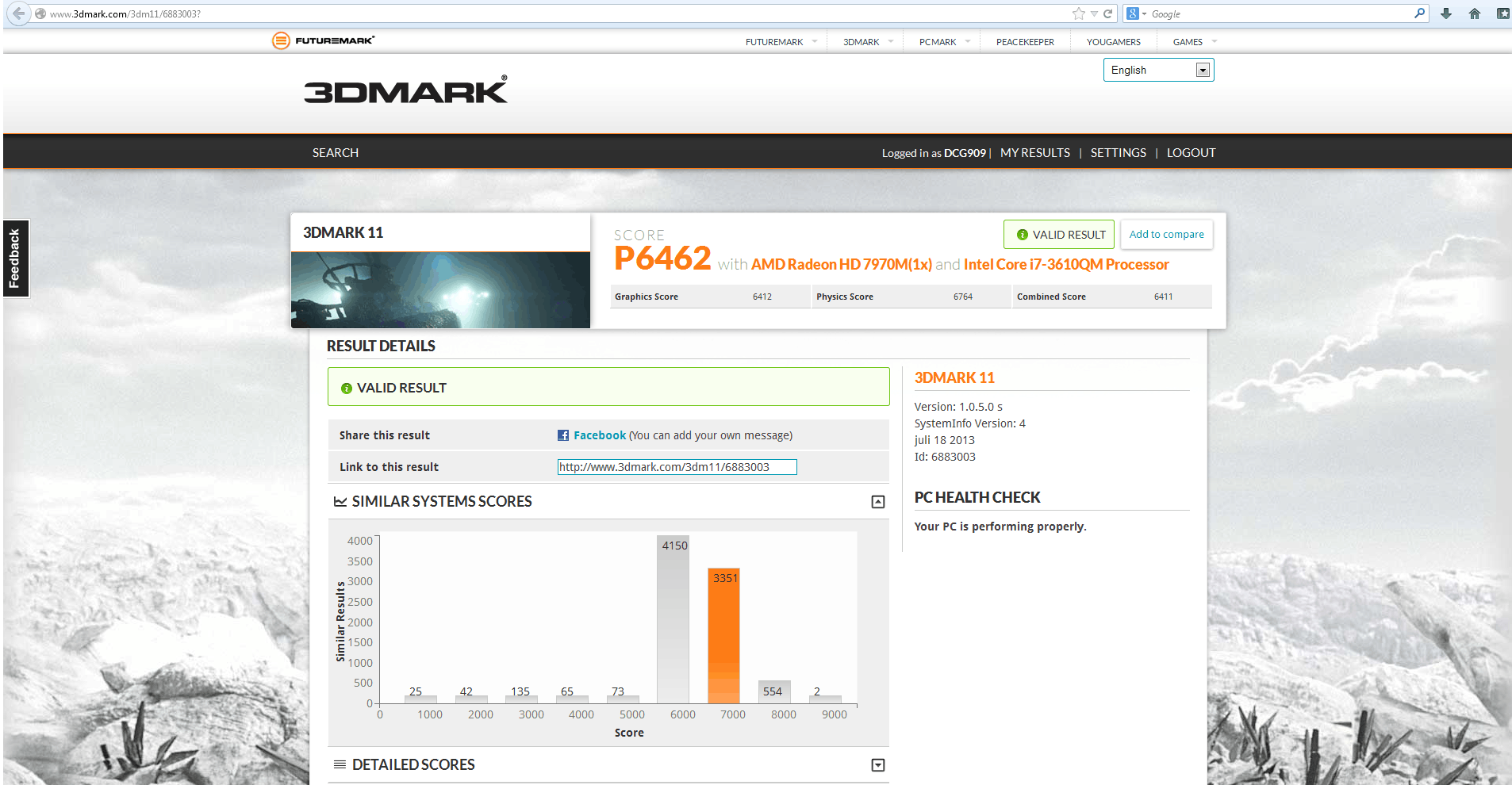Click the browser back arrow button
Screen dimensions: 1512x785
coord(18,13)
